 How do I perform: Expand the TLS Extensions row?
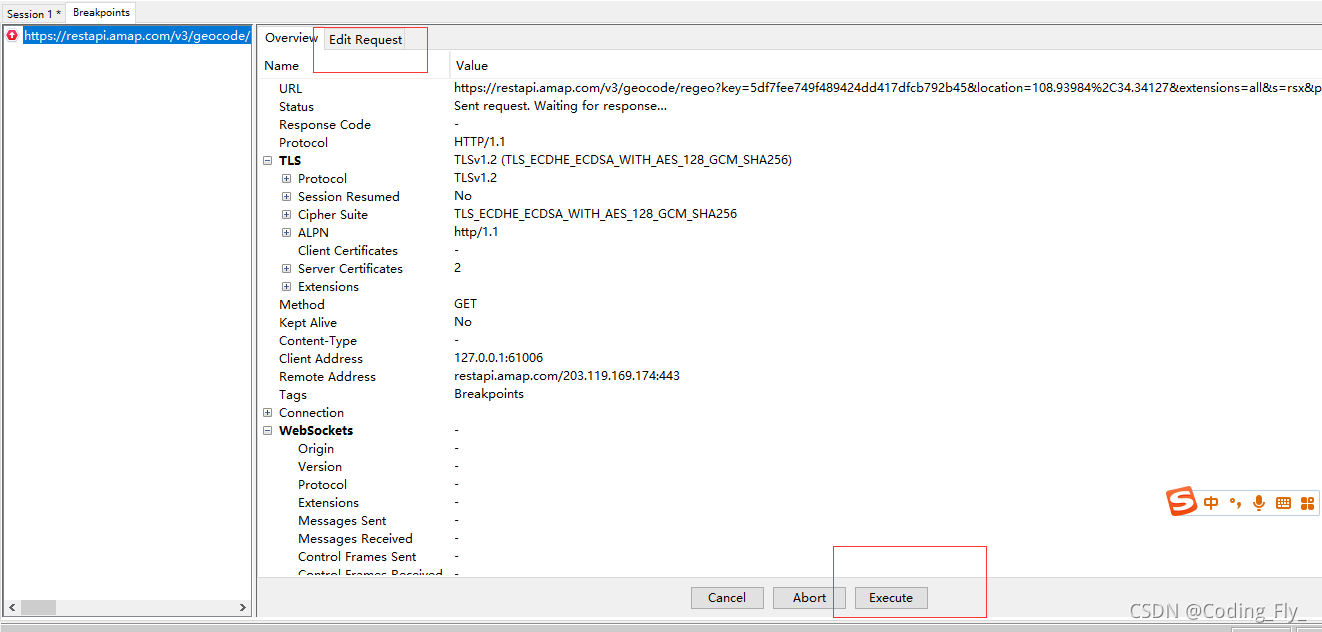(287, 287)
